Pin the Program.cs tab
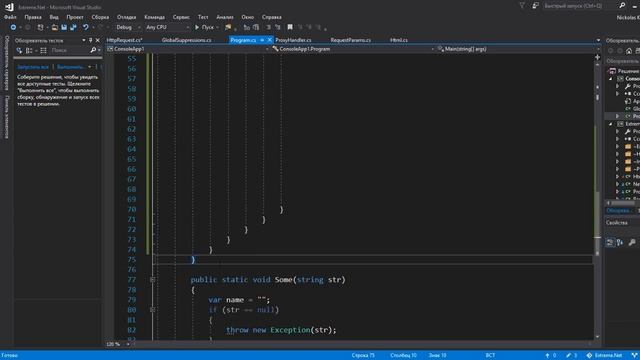This screenshot has height=360, width=640. point(262,40)
